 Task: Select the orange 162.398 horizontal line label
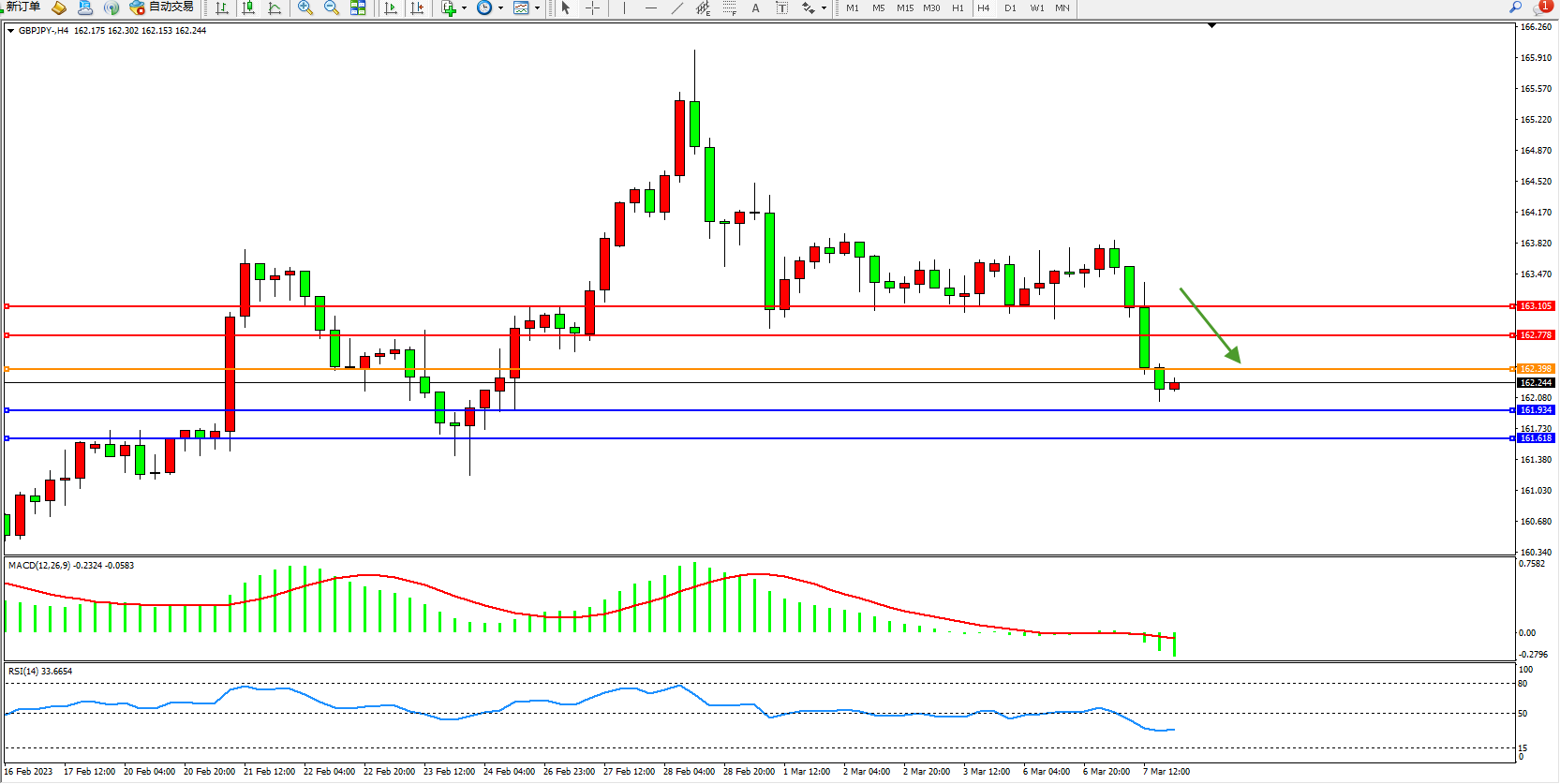click(x=1536, y=369)
